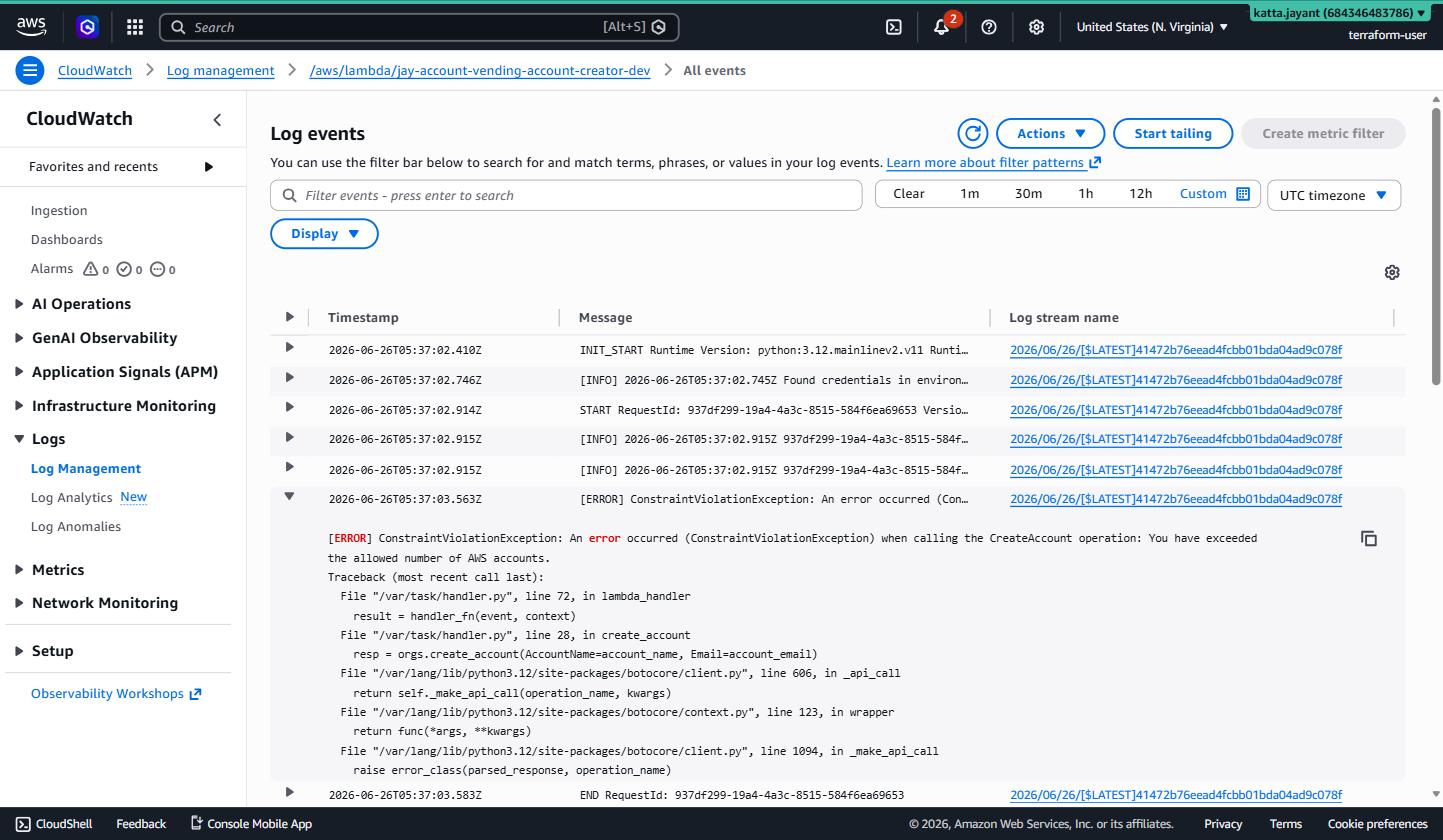The height and width of the screenshot is (840, 1443).
Task: Go to CloudWatch breadcrumb
Action: (95, 70)
